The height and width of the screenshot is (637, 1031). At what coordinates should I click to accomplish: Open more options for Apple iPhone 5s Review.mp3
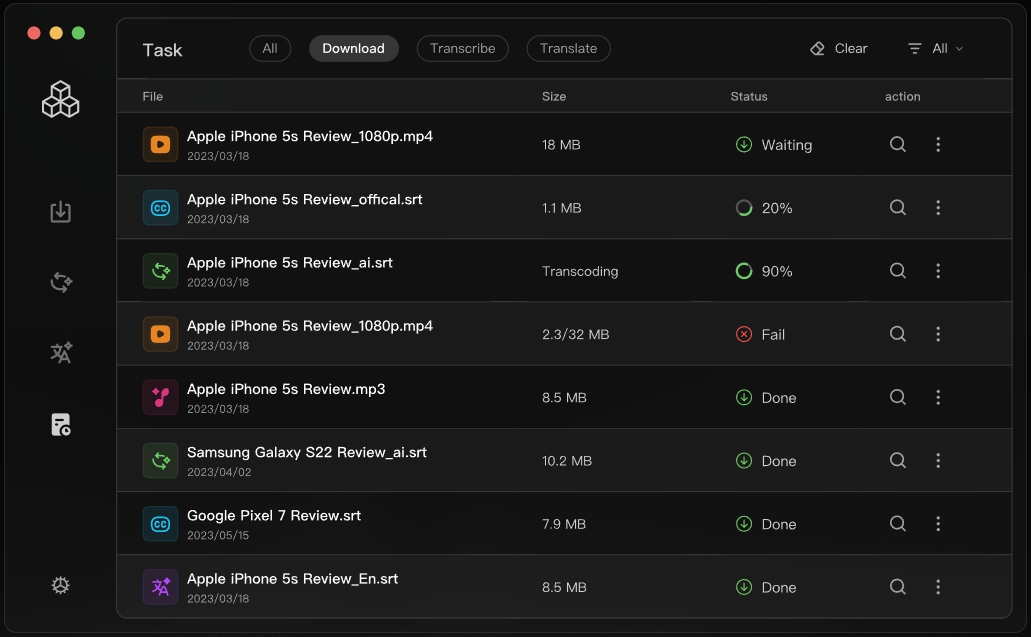pos(938,397)
